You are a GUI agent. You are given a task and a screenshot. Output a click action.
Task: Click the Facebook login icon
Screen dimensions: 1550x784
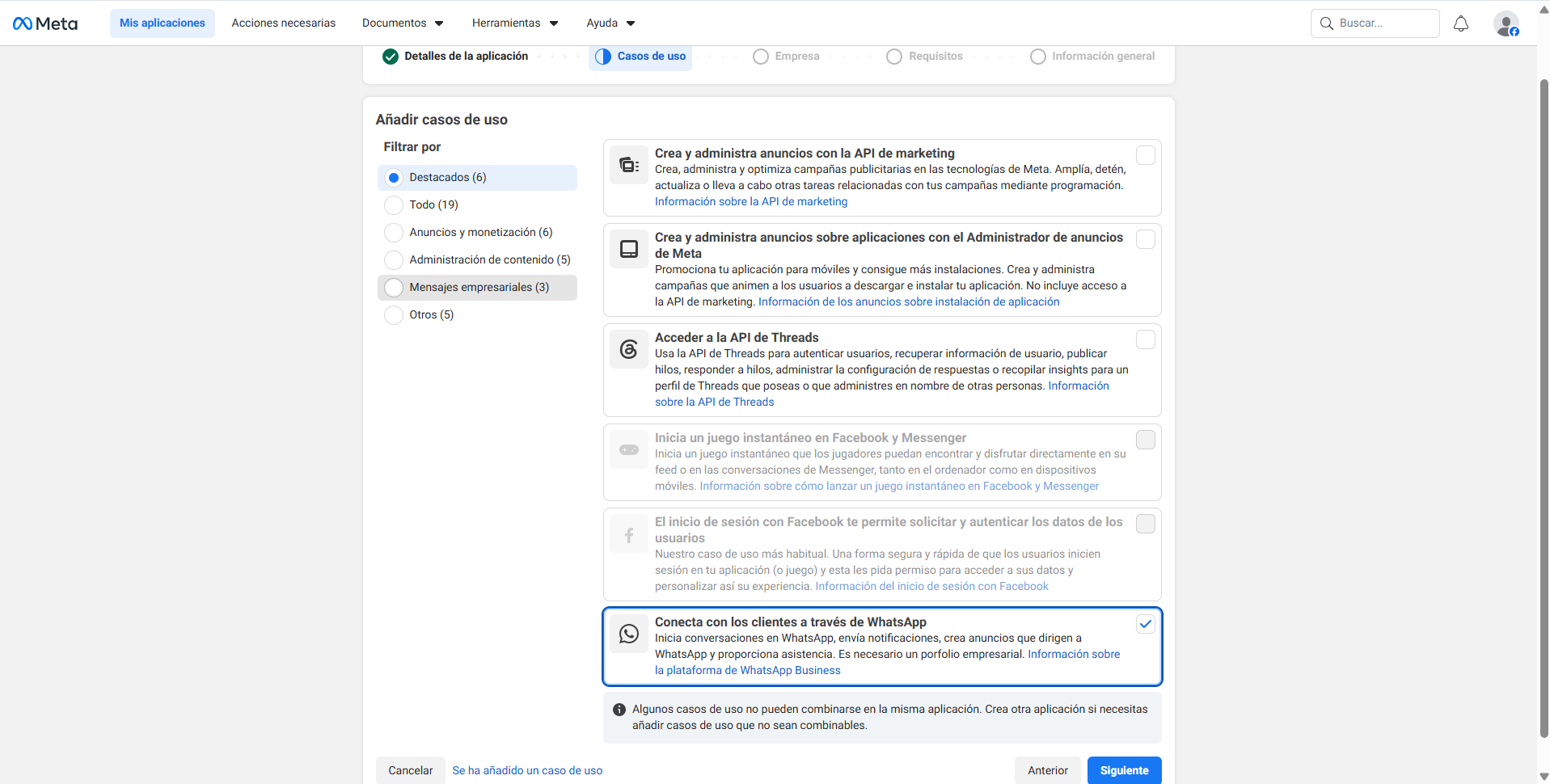pyautogui.click(x=629, y=533)
